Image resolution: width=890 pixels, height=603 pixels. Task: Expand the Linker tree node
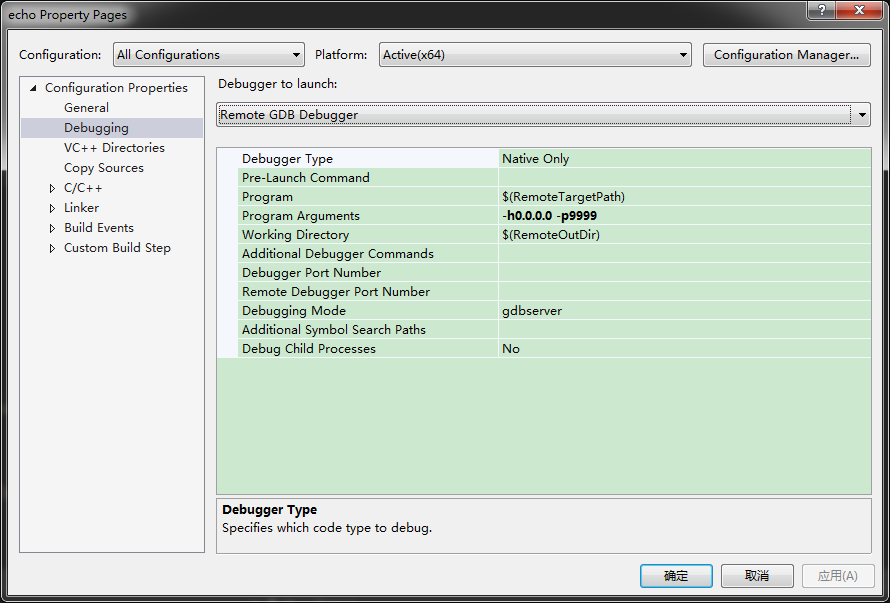point(53,208)
